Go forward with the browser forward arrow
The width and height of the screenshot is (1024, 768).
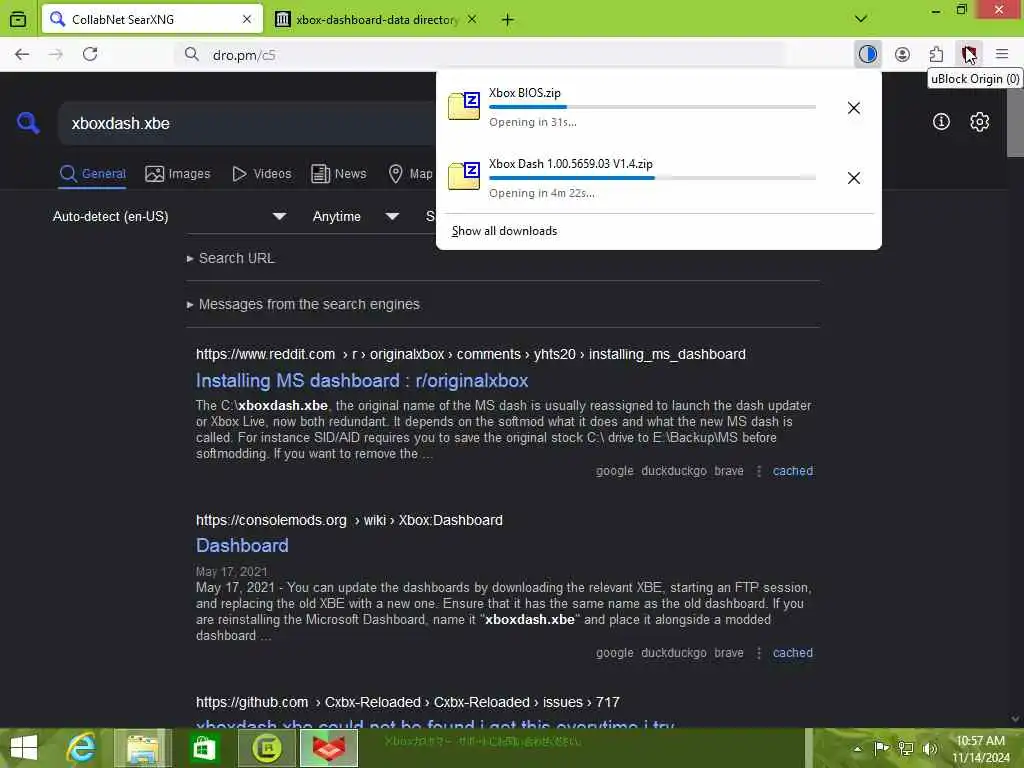[56, 54]
